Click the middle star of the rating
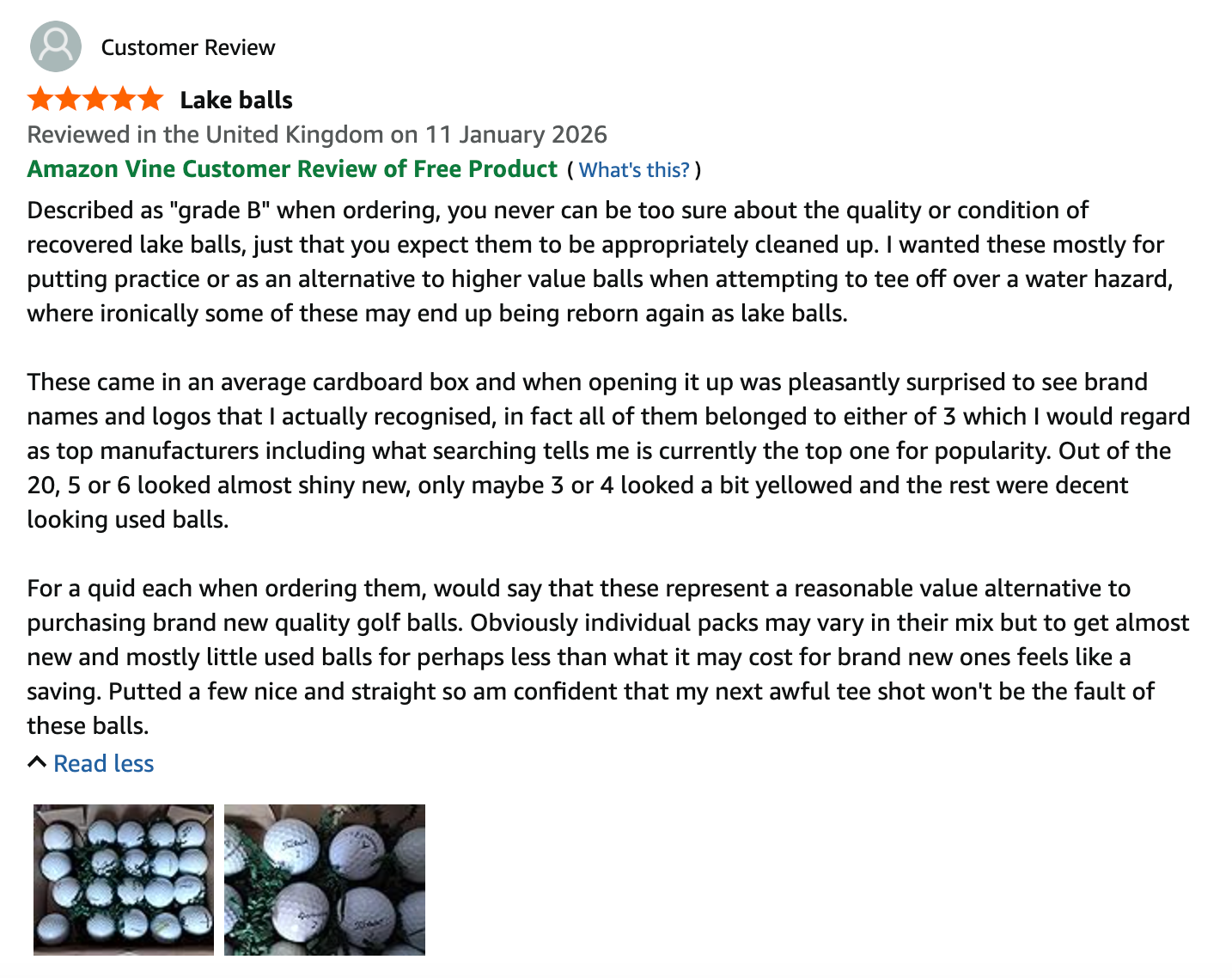The image size is (1232, 978). pos(95,100)
